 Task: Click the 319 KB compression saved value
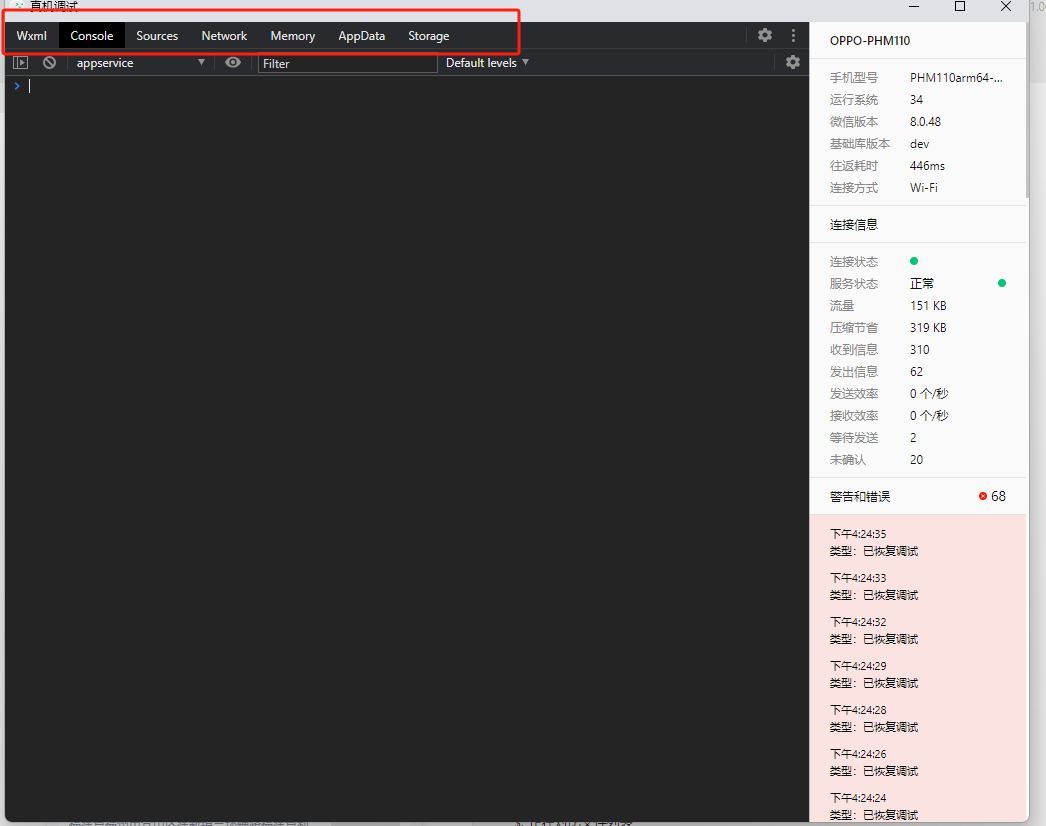coord(928,328)
